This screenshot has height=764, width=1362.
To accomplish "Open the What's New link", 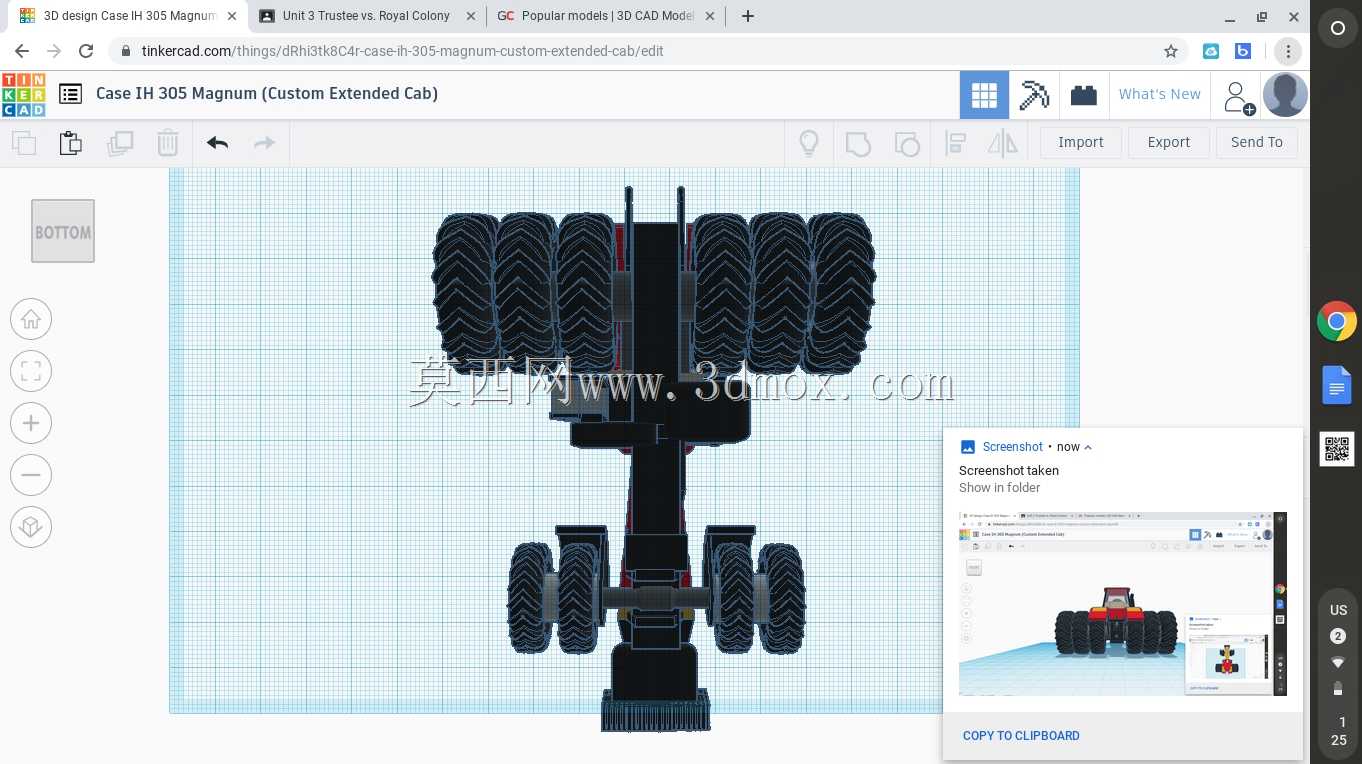I will pos(1160,94).
